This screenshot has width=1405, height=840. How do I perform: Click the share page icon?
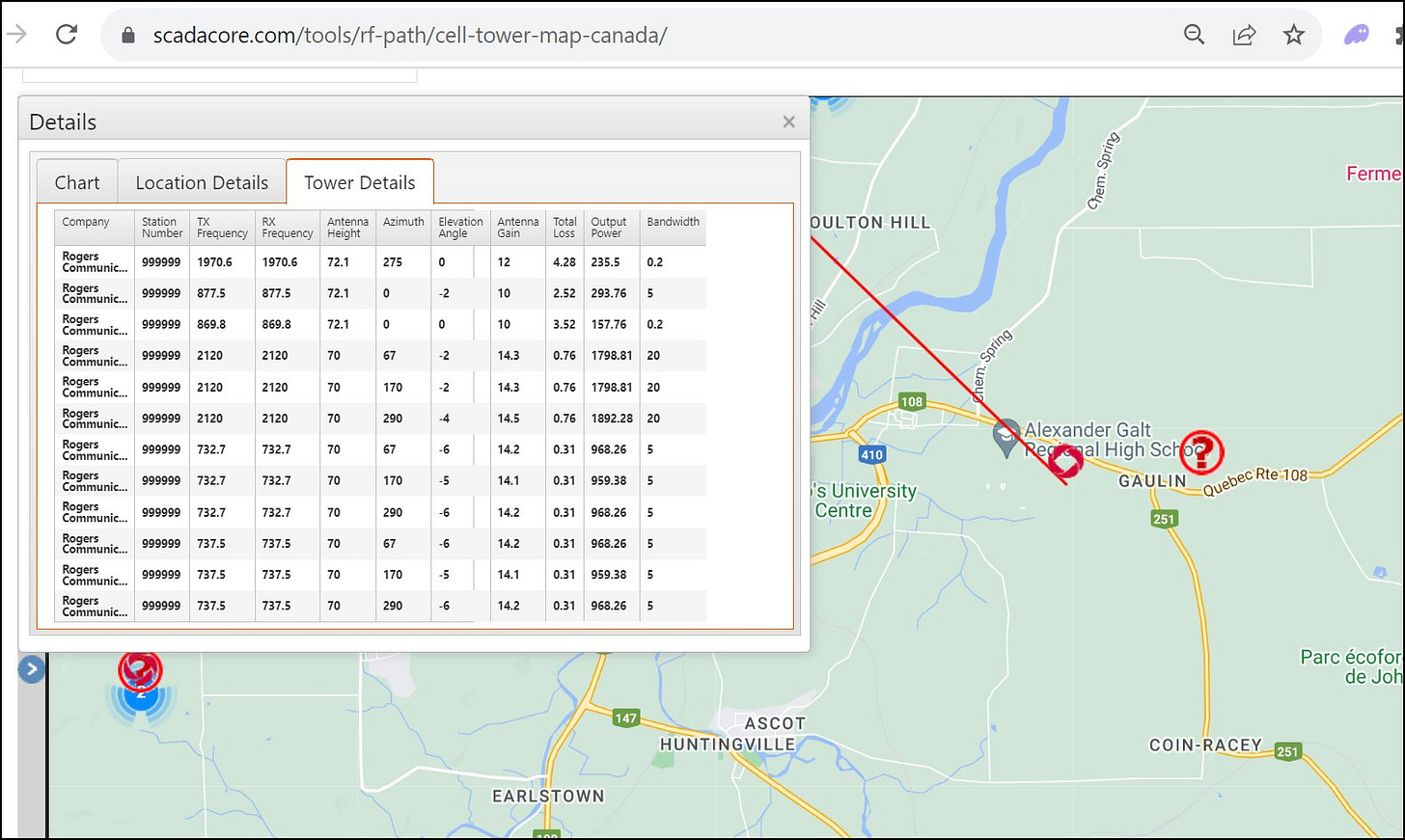[x=1244, y=35]
